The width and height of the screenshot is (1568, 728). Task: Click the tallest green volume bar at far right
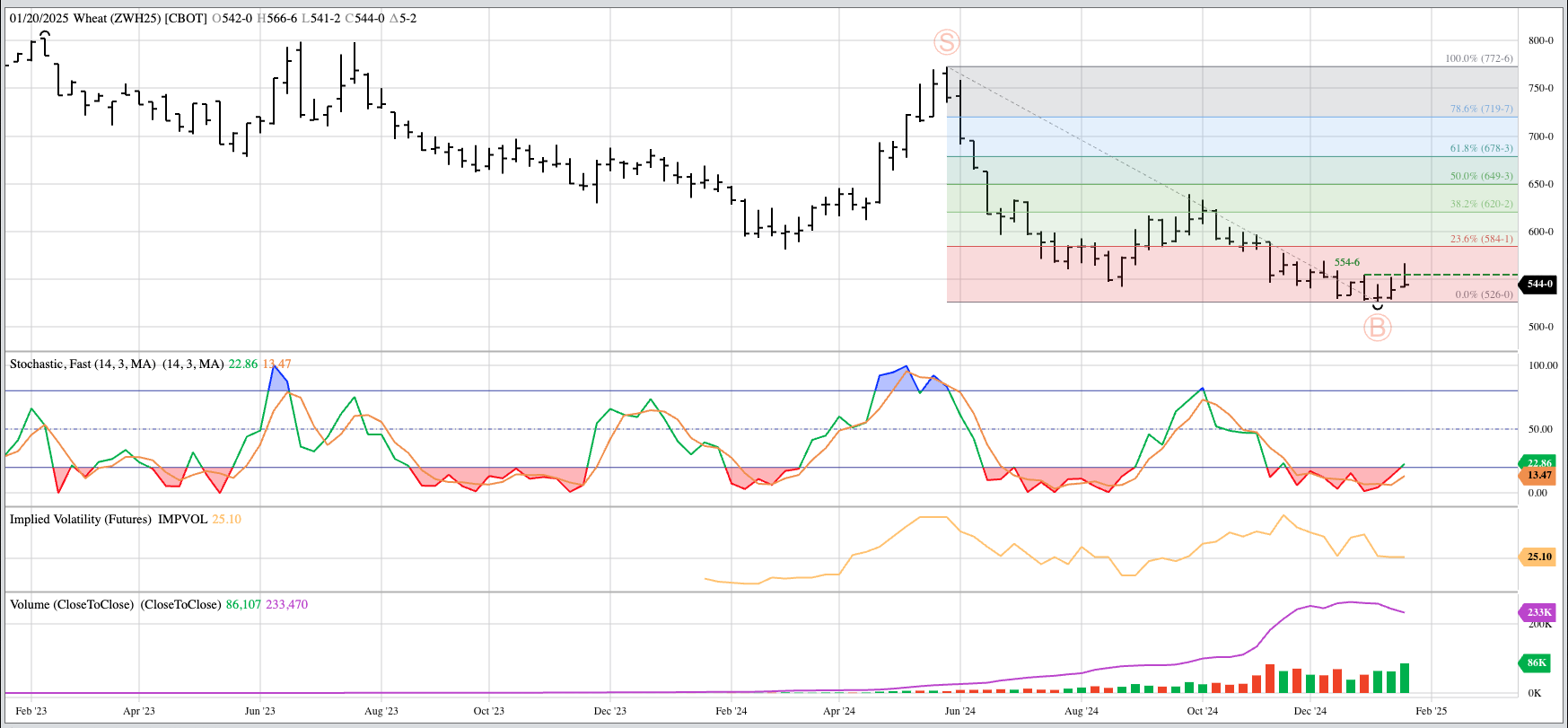[1404, 679]
